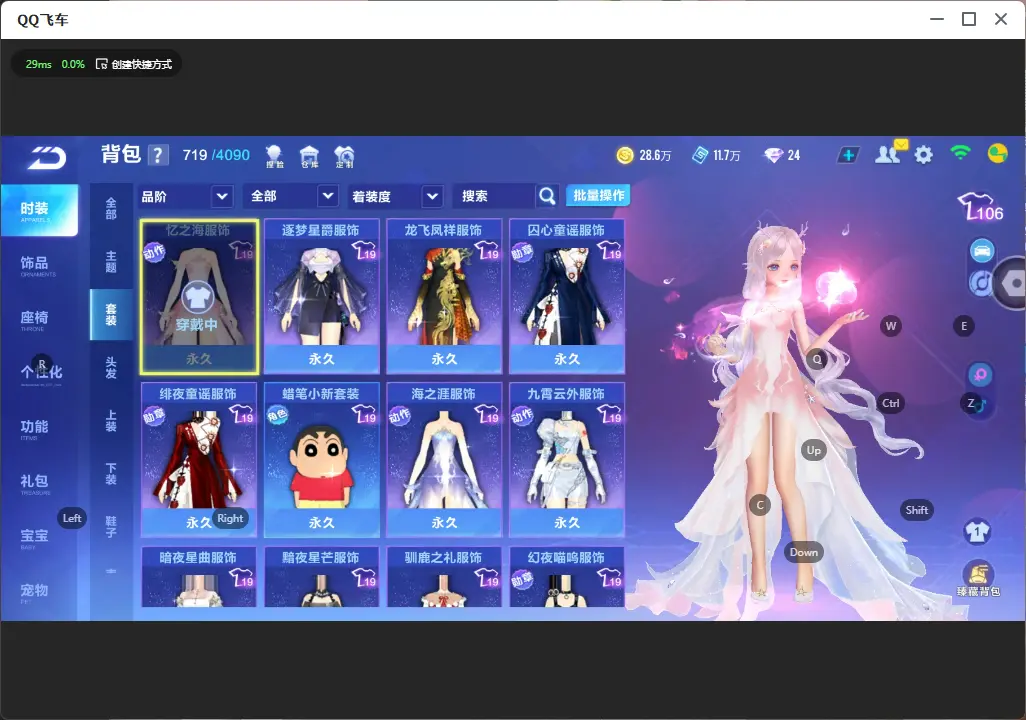Click the search magnifier icon

point(547,196)
